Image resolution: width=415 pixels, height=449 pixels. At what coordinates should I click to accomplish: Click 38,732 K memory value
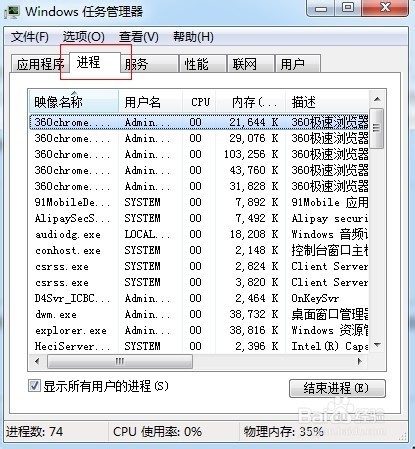tap(254, 314)
